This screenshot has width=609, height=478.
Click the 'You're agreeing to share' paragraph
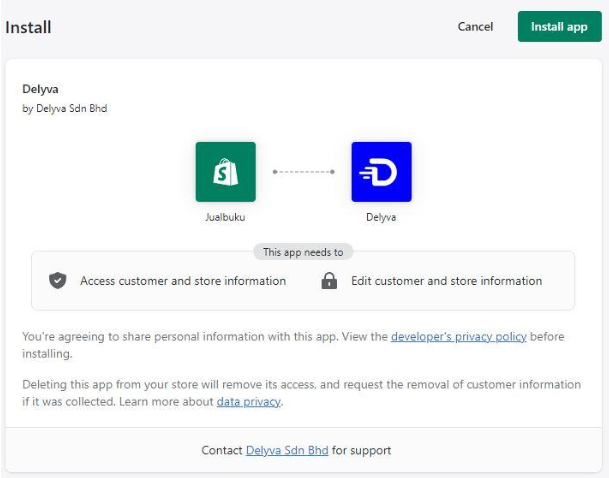(x=293, y=345)
